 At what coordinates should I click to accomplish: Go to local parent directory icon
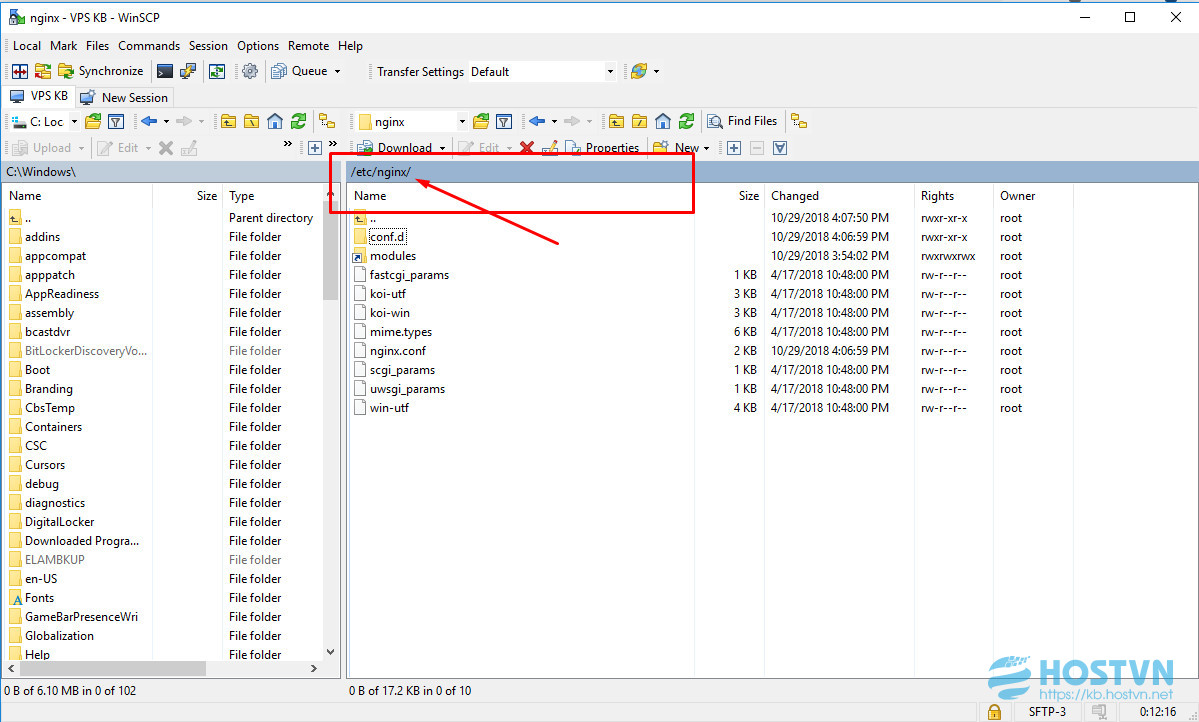click(229, 121)
